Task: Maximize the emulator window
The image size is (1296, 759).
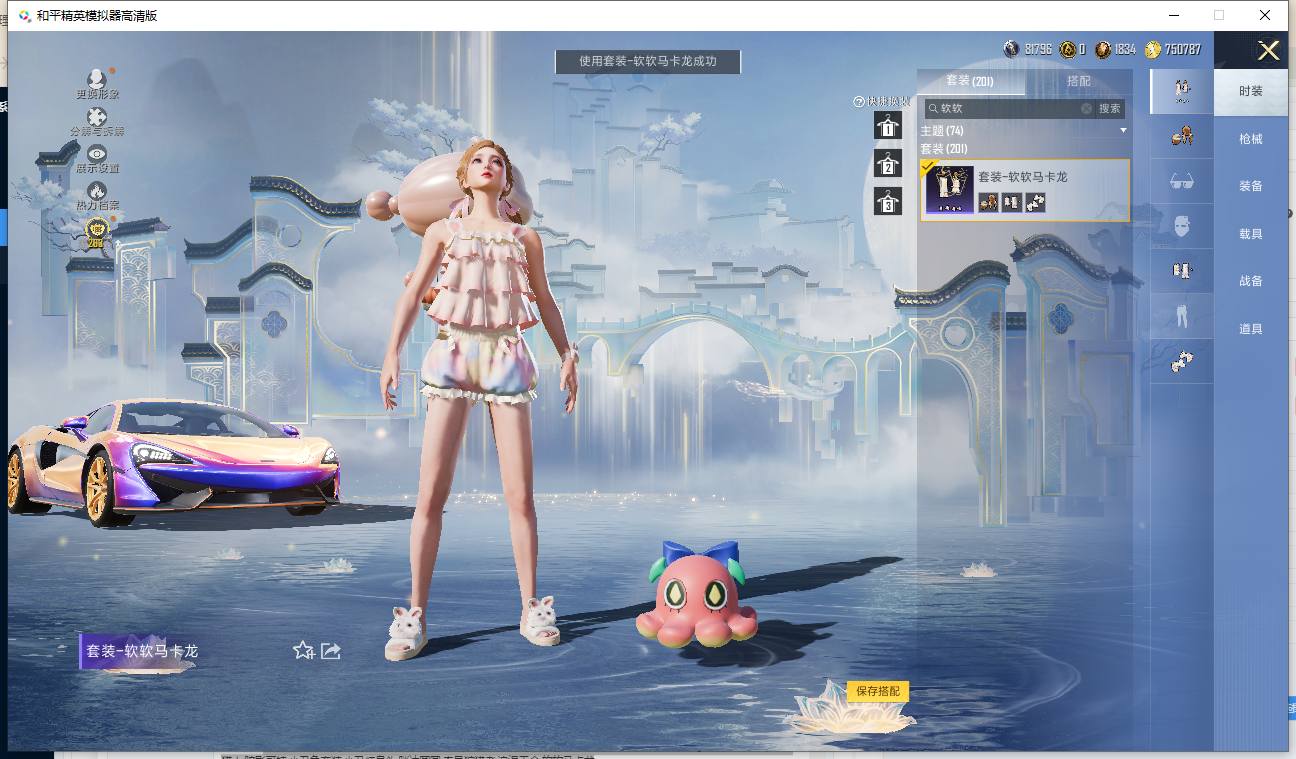Action: pyautogui.click(x=1219, y=15)
